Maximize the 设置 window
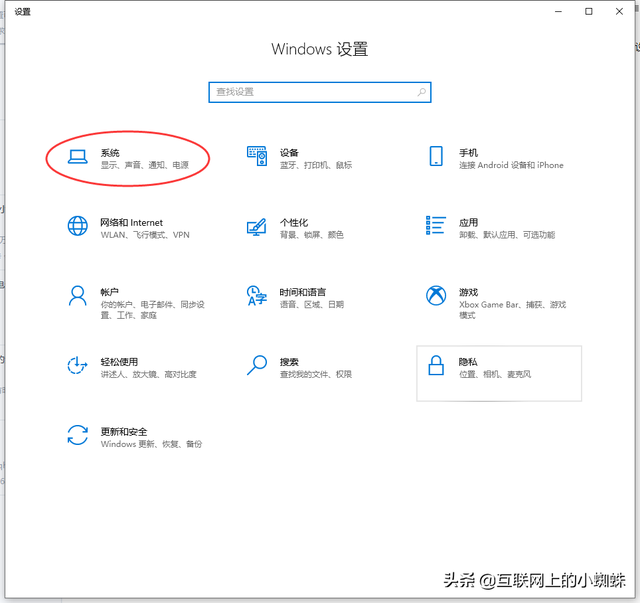This screenshot has height=603, width=640. [589, 11]
